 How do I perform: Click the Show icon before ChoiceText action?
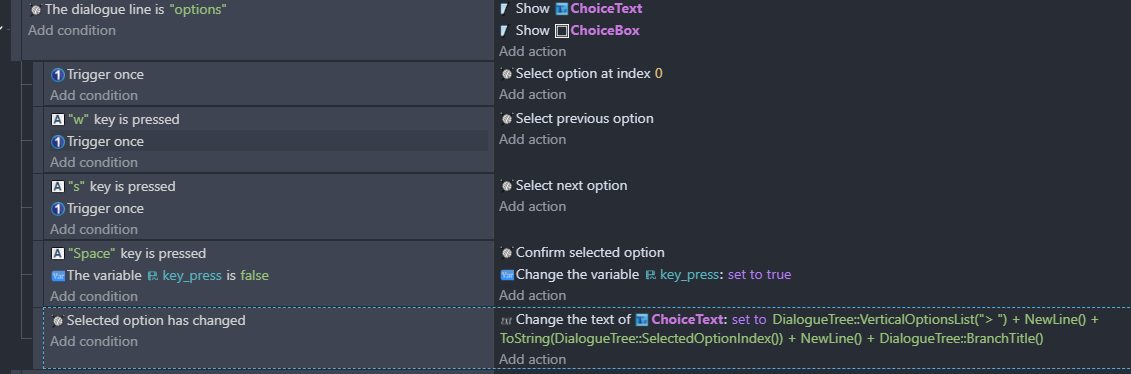coord(505,9)
